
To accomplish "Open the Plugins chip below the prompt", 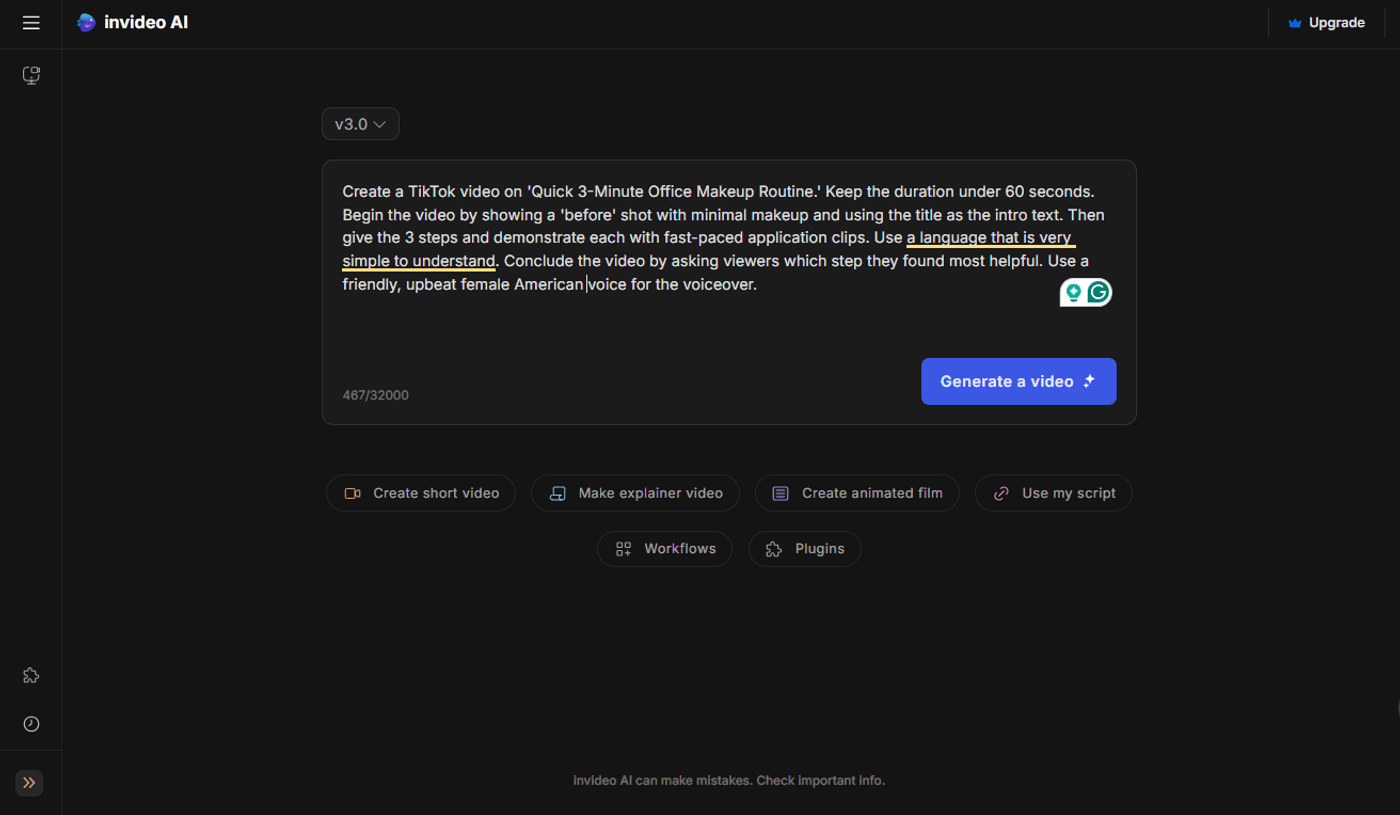I will pos(805,549).
